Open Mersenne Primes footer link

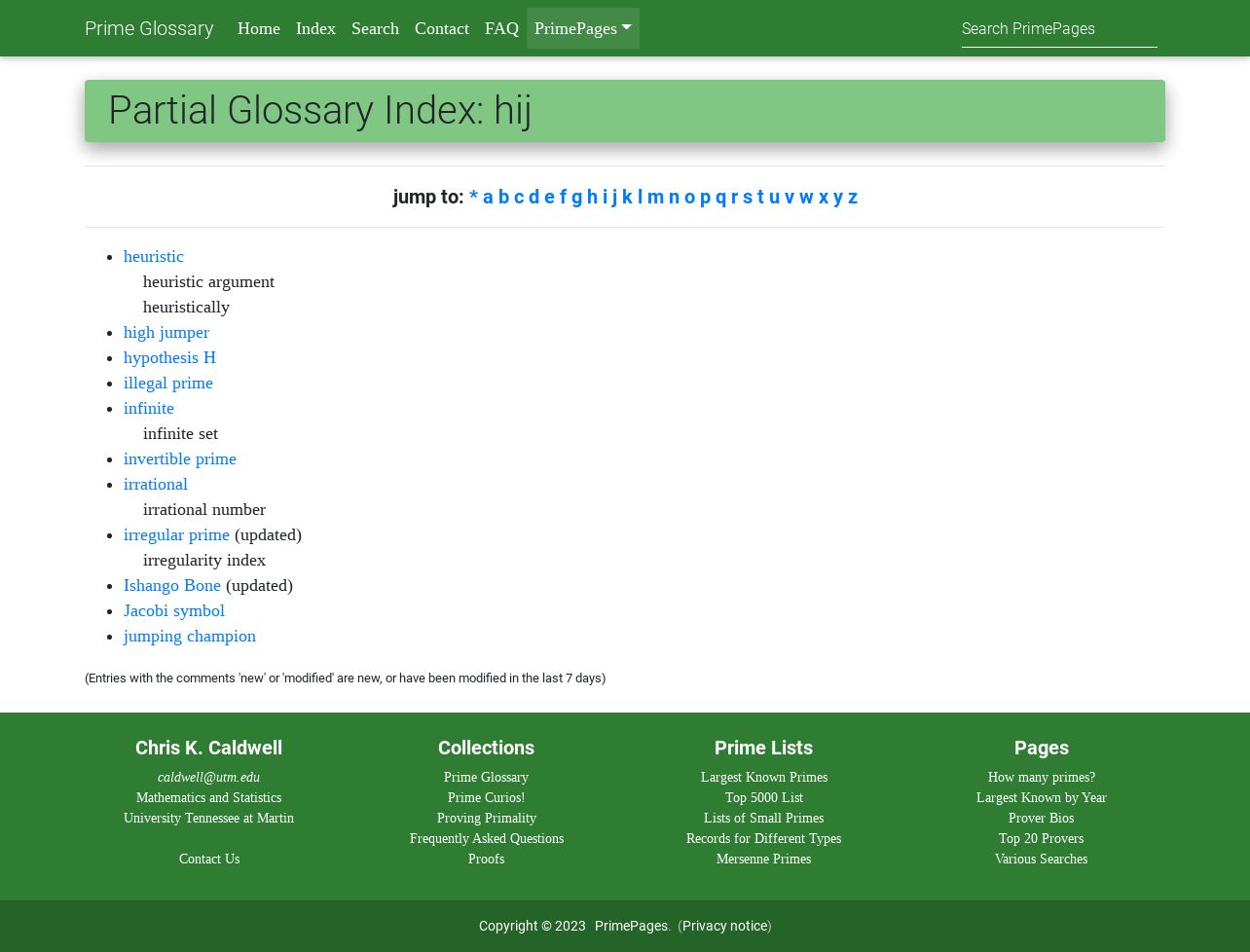coord(763,859)
